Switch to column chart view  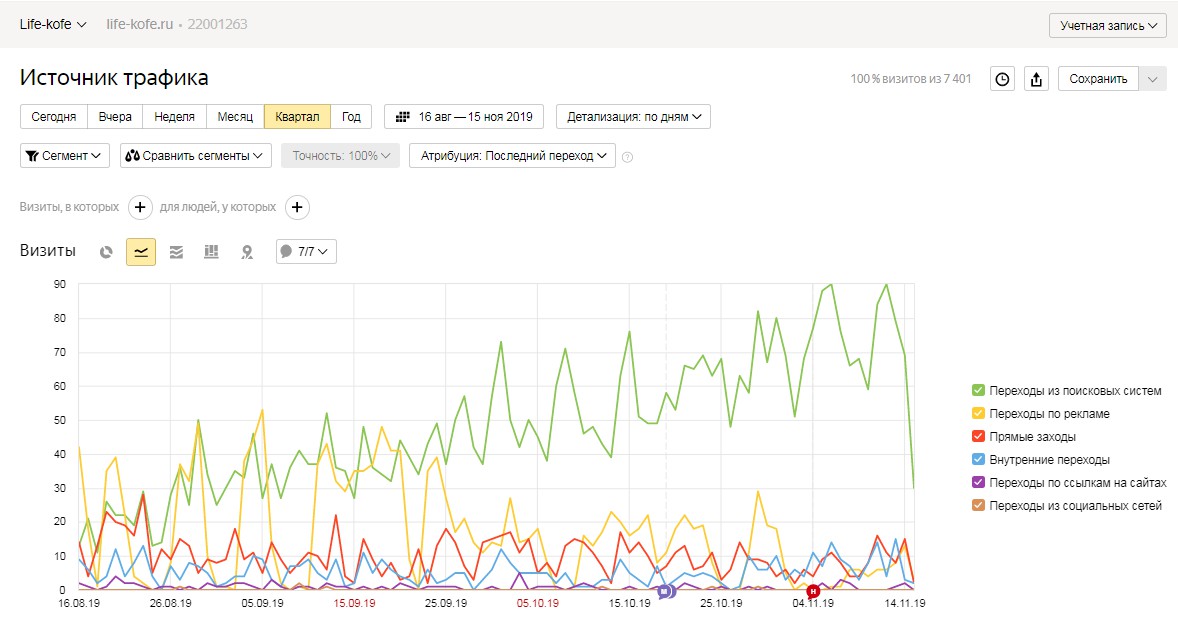point(211,252)
